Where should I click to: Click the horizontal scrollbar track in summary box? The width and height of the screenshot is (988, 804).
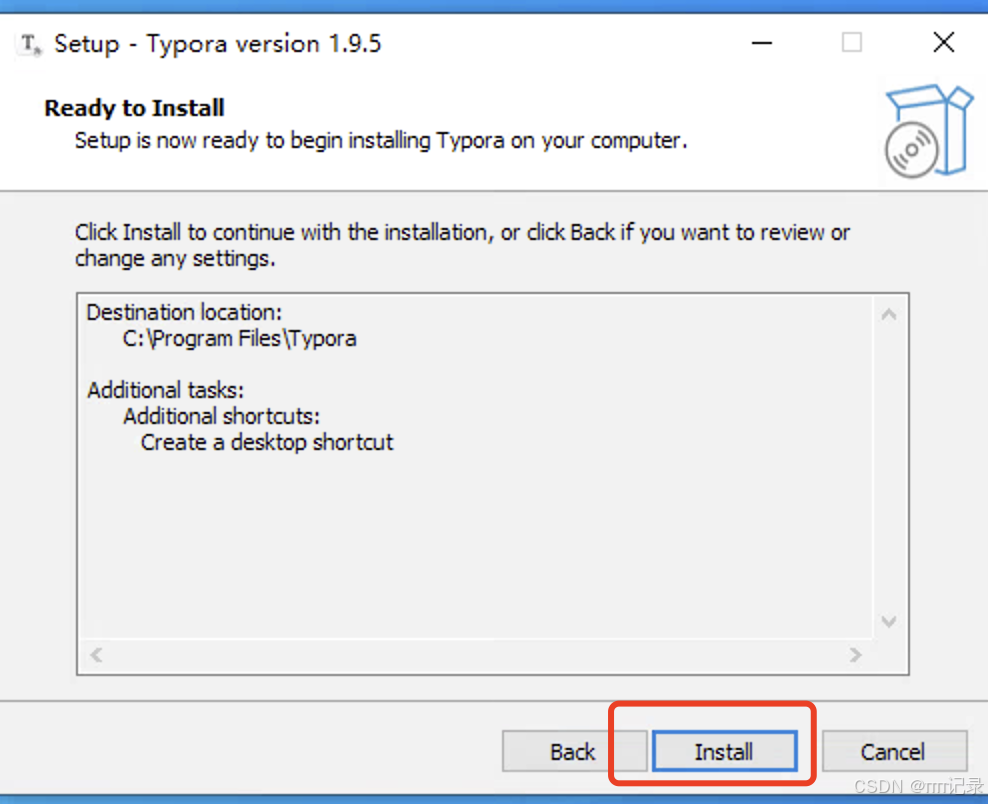(x=476, y=655)
